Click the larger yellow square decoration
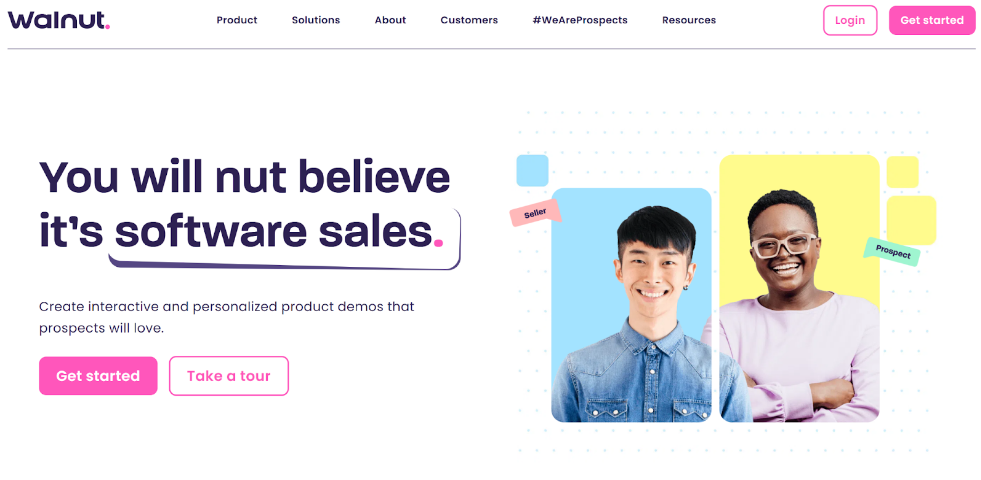This screenshot has width=981, height=480. [911, 220]
